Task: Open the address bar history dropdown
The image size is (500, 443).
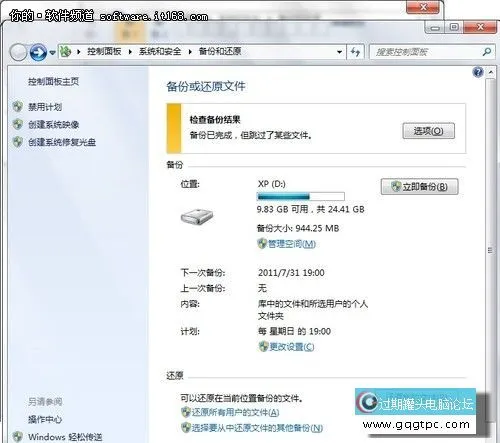Action: point(339,52)
